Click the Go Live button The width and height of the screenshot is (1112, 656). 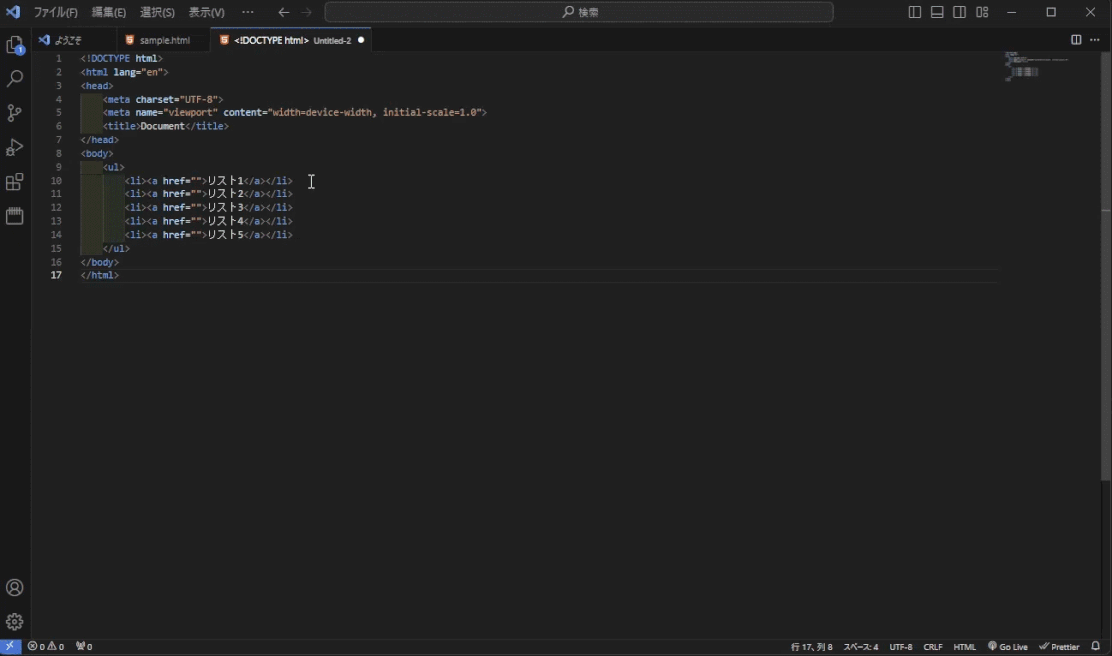[1008, 647]
